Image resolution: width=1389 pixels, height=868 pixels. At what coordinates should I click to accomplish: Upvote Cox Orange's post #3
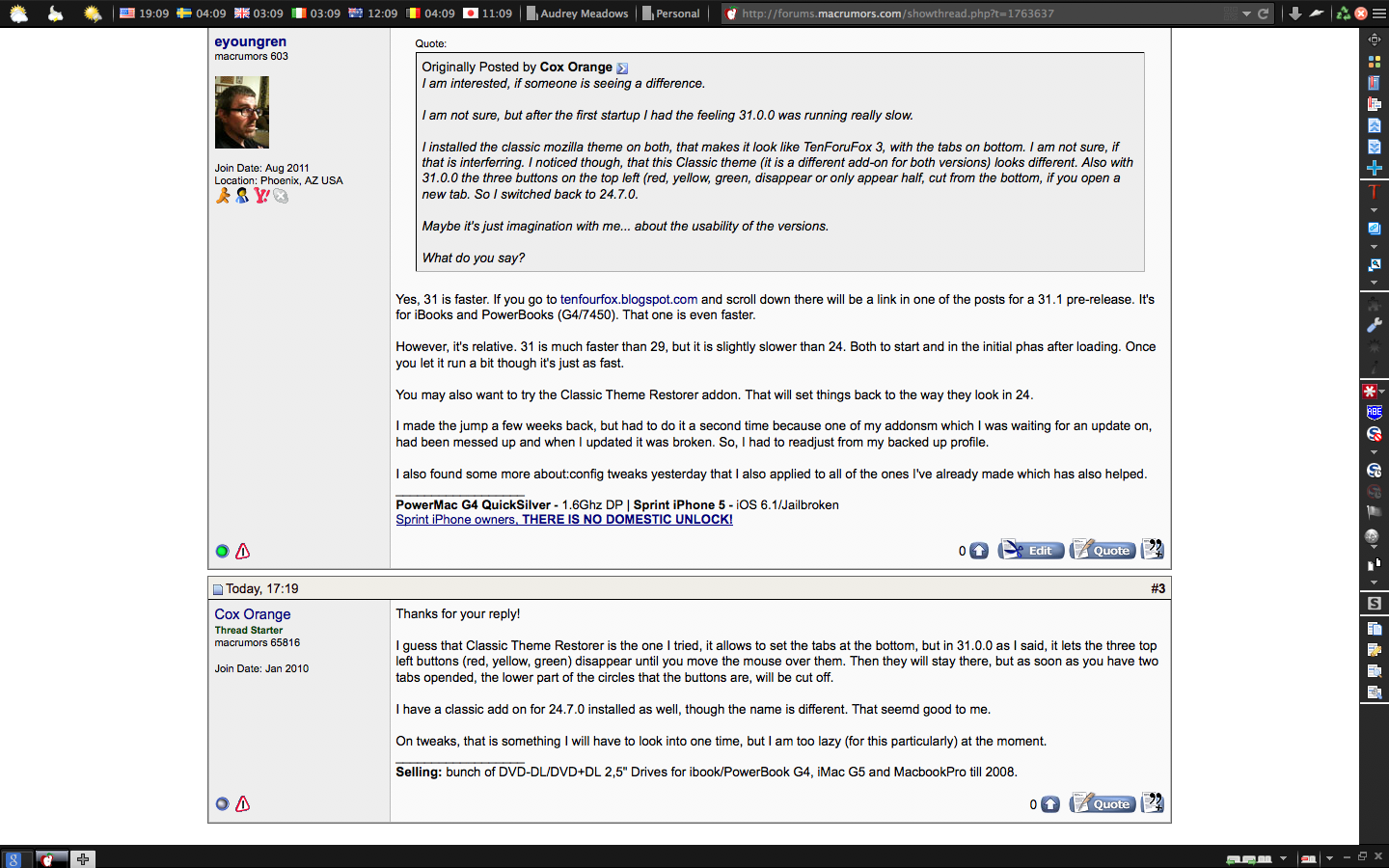1050,804
